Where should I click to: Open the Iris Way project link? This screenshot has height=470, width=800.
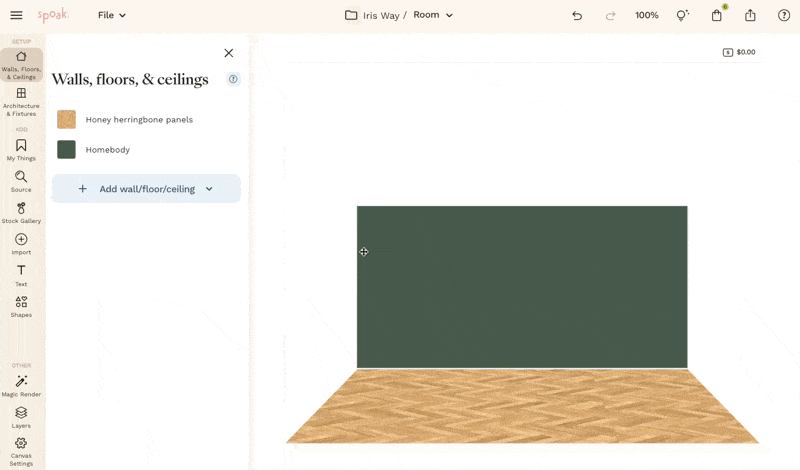tap(381, 16)
